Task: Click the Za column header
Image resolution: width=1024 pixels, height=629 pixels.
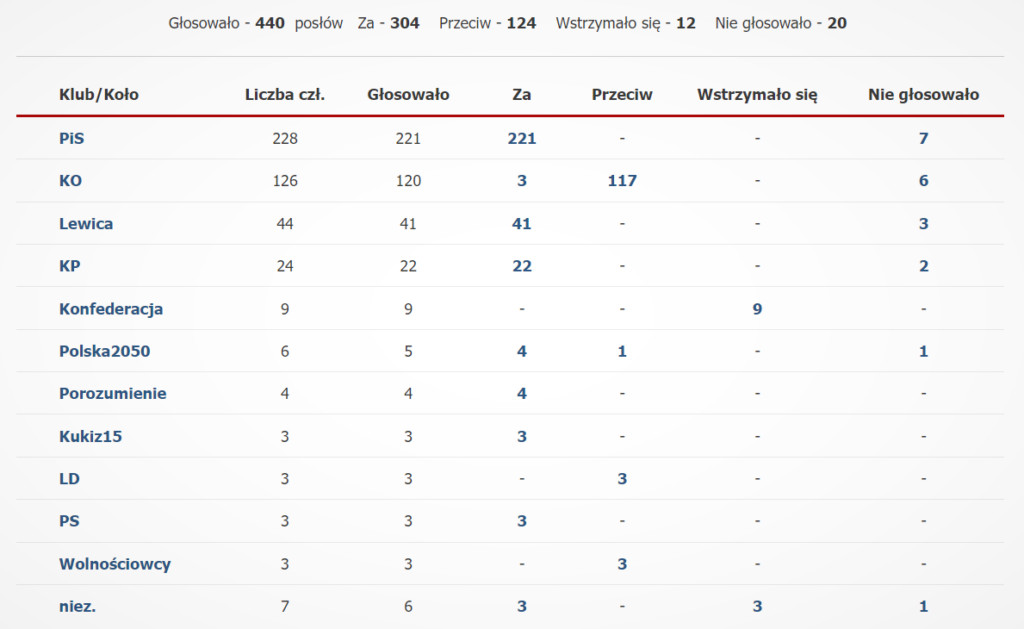Action: point(521,95)
